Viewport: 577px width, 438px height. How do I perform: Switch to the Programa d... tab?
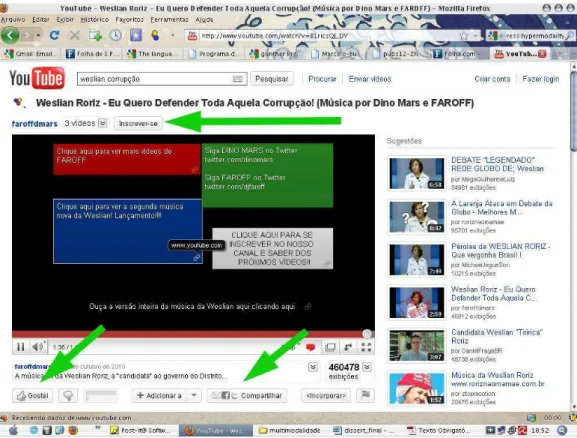215,54
